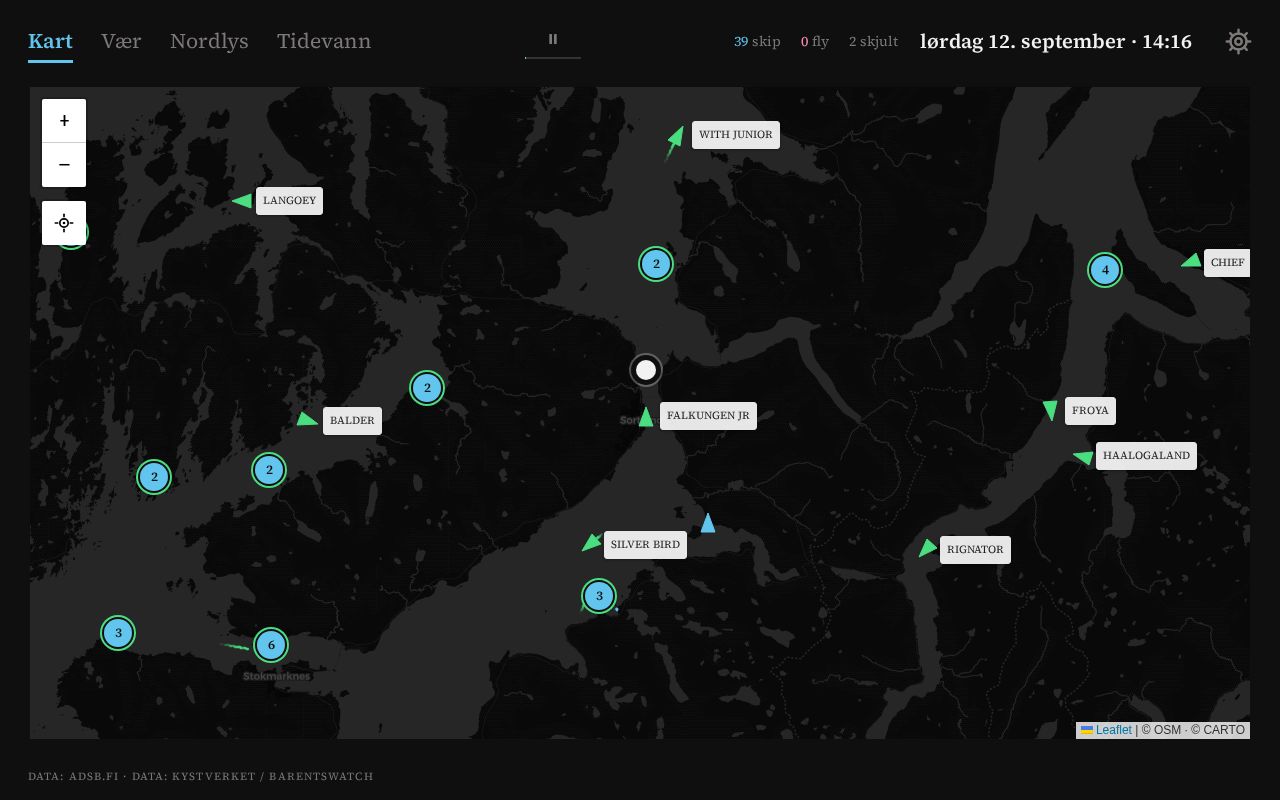Click the FALKUNGEN JR ship label
The image size is (1280, 800).
coord(708,416)
